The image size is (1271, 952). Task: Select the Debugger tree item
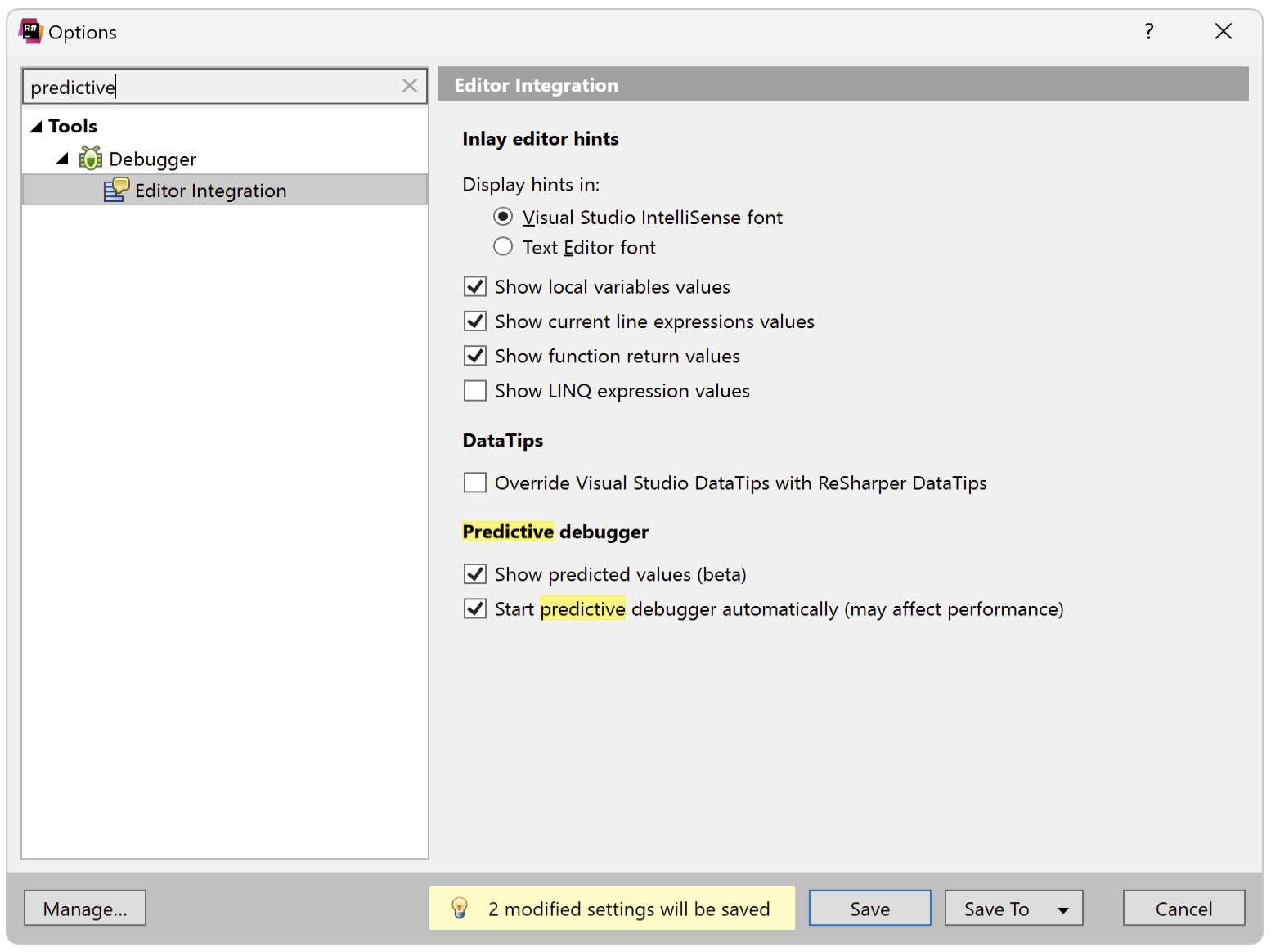coord(152,159)
